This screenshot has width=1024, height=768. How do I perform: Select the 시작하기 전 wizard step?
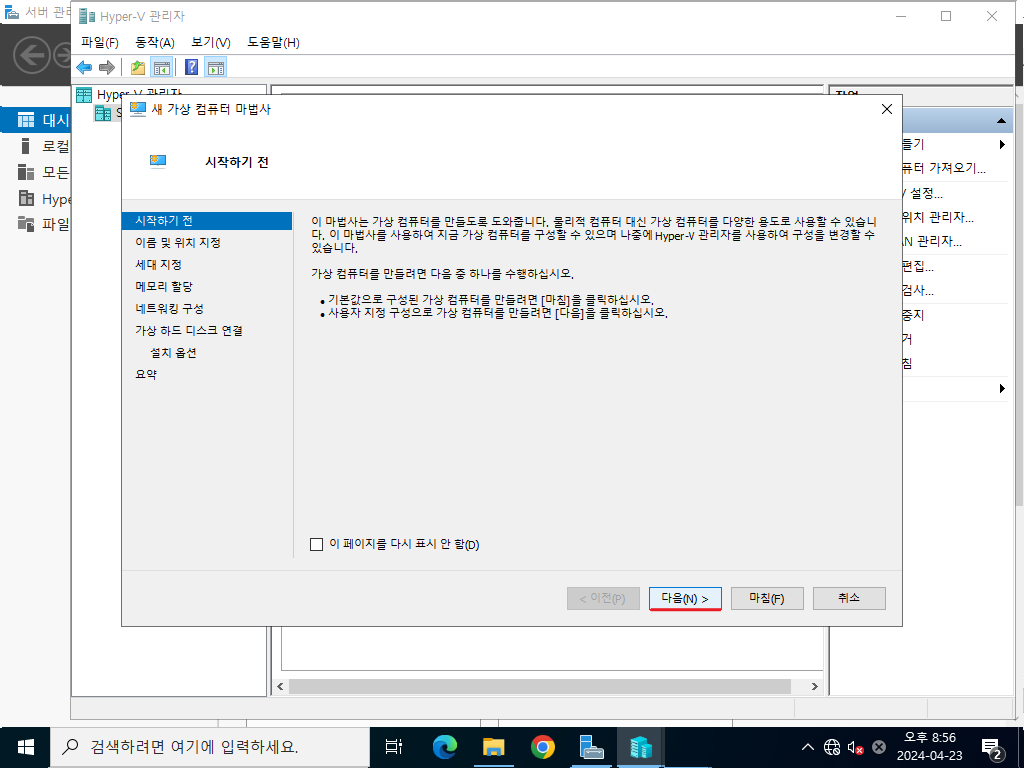click(x=206, y=221)
